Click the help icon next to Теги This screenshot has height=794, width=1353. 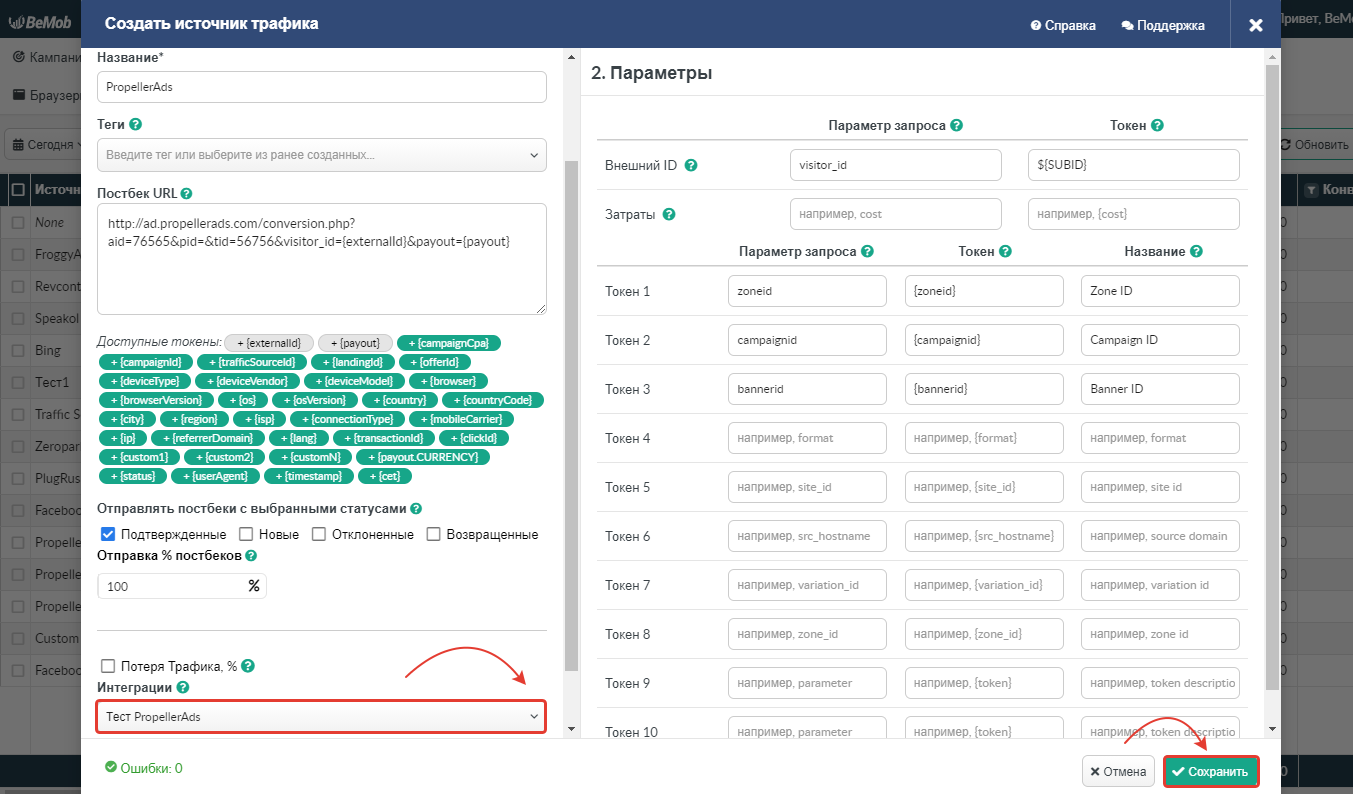pos(136,125)
